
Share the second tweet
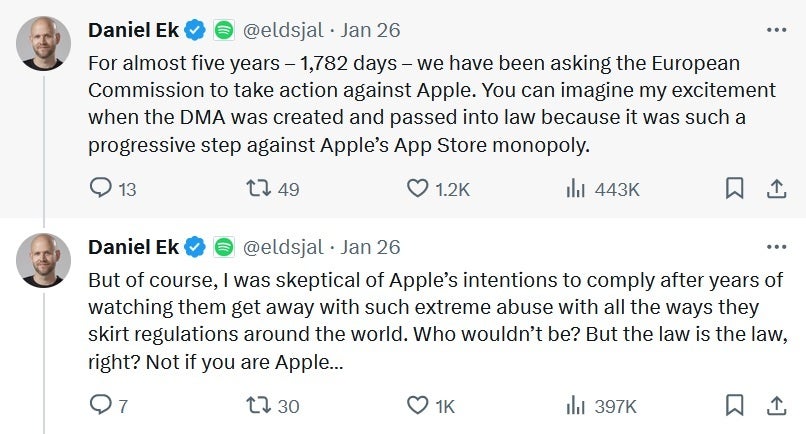click(x=775, y=405)
